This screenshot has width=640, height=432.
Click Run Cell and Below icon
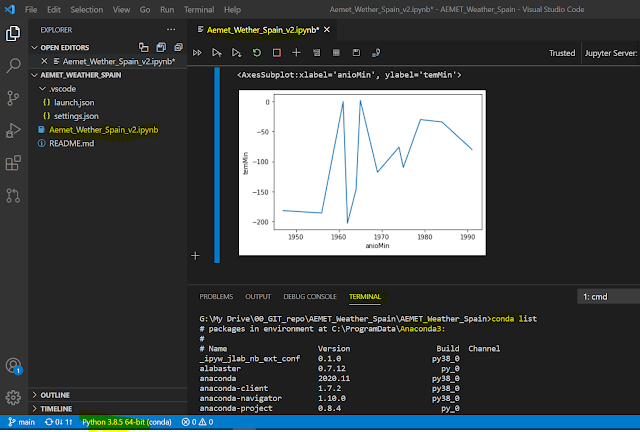click(x=236, y=53)
